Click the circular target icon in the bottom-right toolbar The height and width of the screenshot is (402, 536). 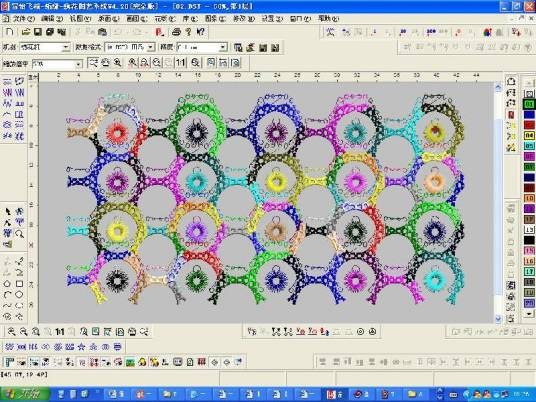click(x=360, y=332)
